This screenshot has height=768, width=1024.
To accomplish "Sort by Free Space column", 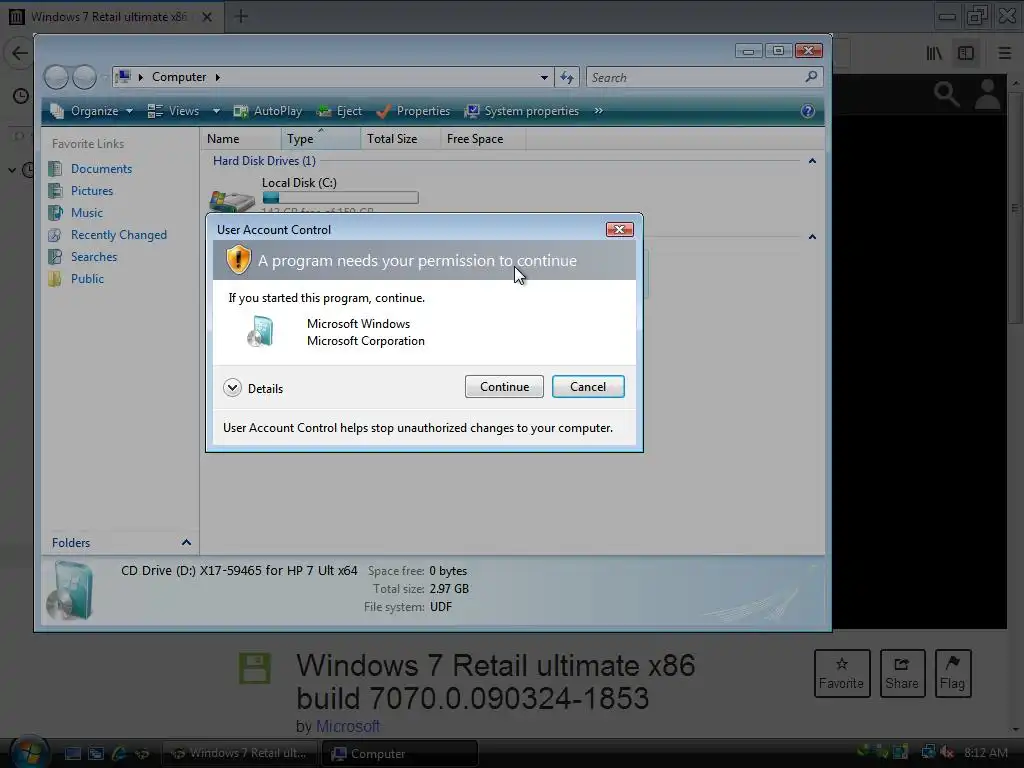I will (483, 138).
